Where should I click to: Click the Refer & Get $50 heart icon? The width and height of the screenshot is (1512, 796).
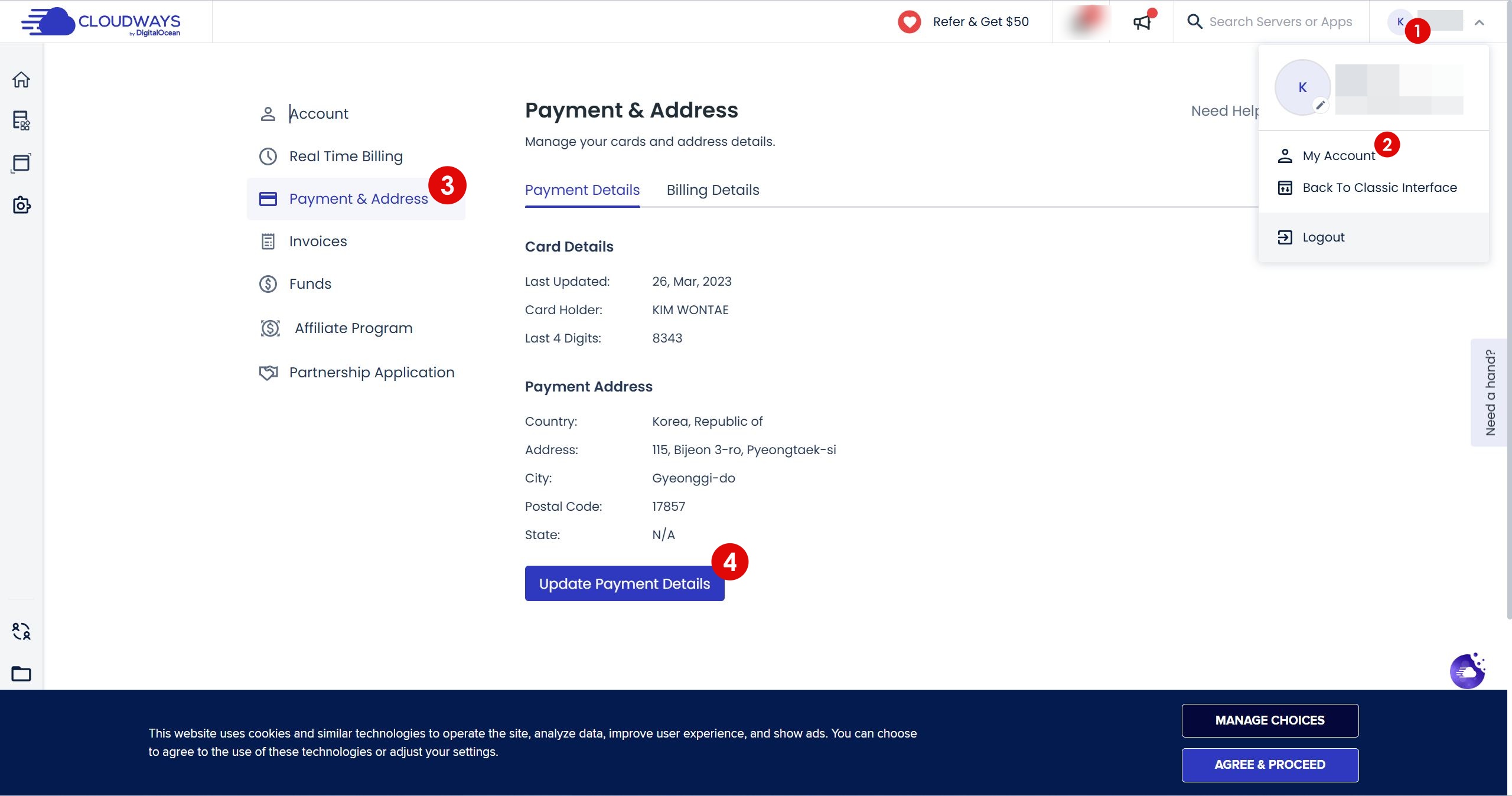pyautogui.click(x=910, y=22)
